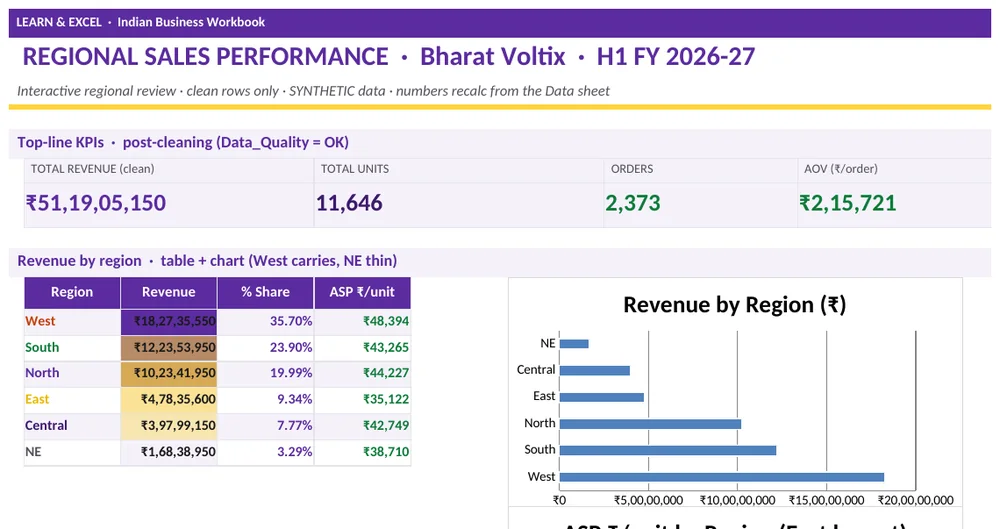The width and height of the screenshot is (1000, 529).
Task: Select East revenue cell ₹4,78,35,600
Action: tap(169, 399)
